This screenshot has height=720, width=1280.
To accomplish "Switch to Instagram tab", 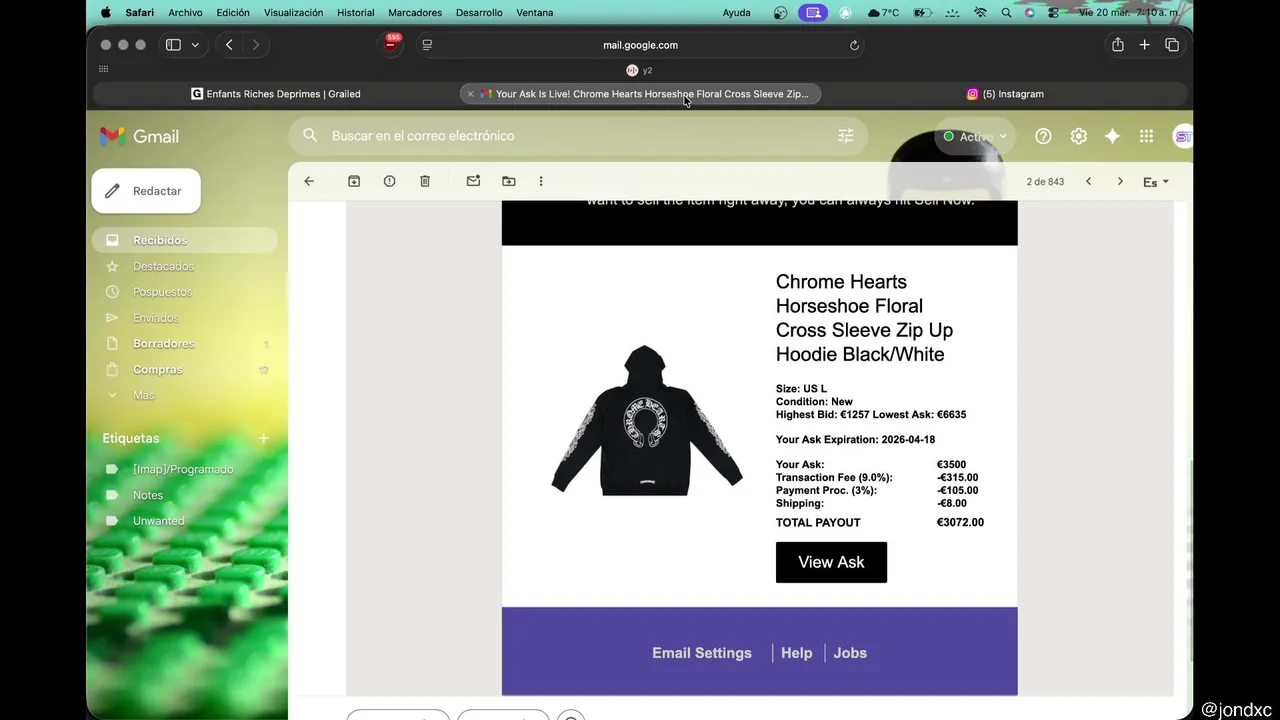I will (x=1005, y=94).
